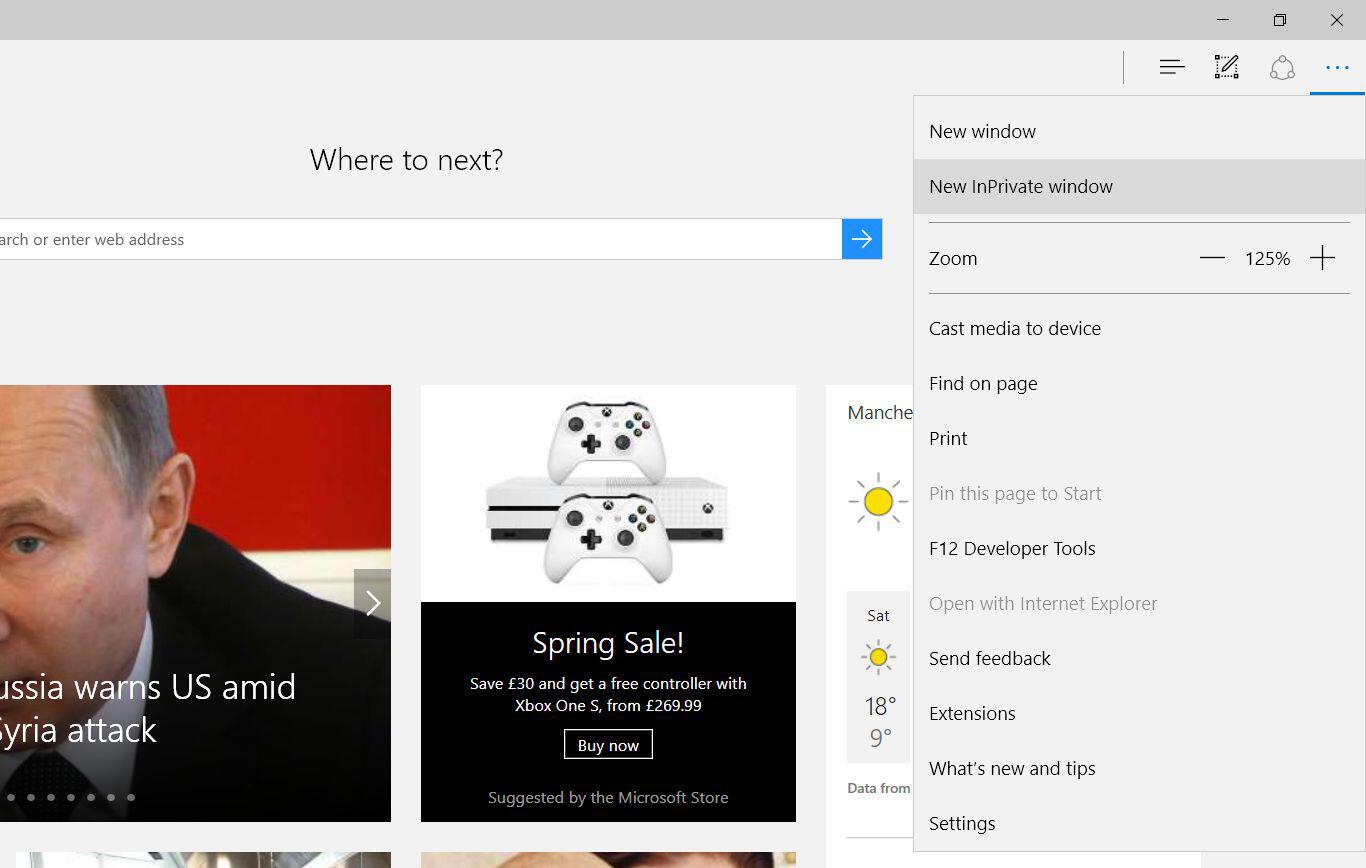Click the Xbox One S console image
Viewport: 1366px width, 868px height.
(608, 494)
